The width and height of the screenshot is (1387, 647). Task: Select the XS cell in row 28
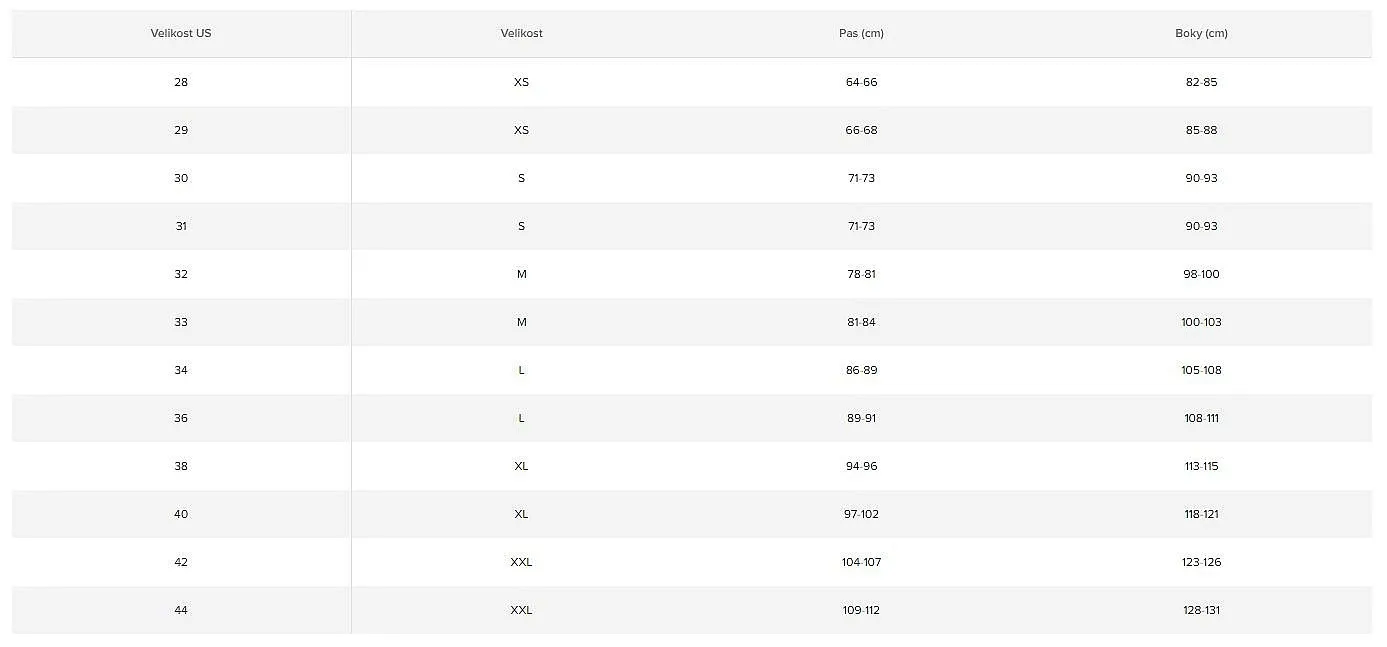point(521,82)
